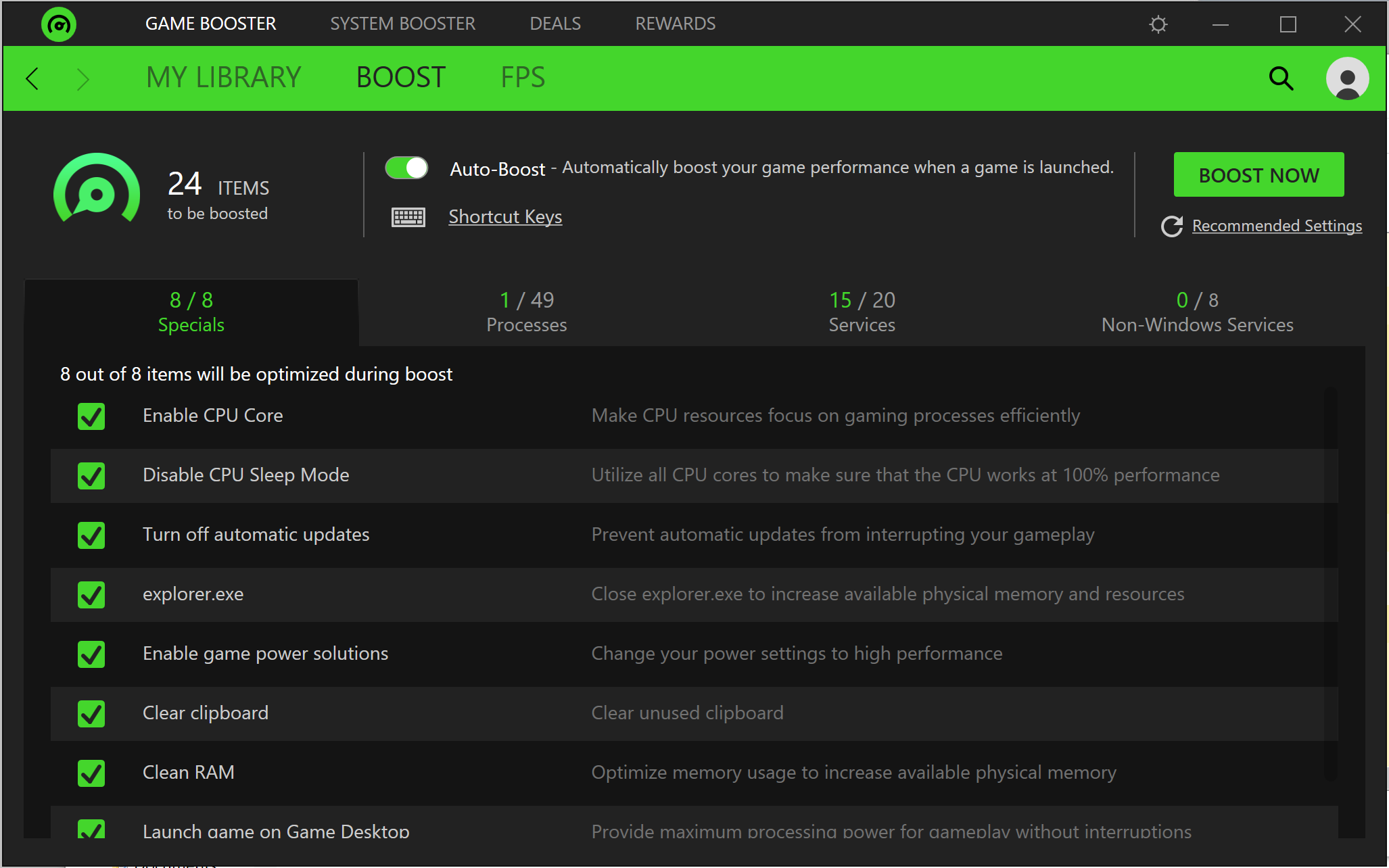The image size is (1389, 868).
Task: Click the Launch game on Game Desktop label
Action: [x=276, y=831]
